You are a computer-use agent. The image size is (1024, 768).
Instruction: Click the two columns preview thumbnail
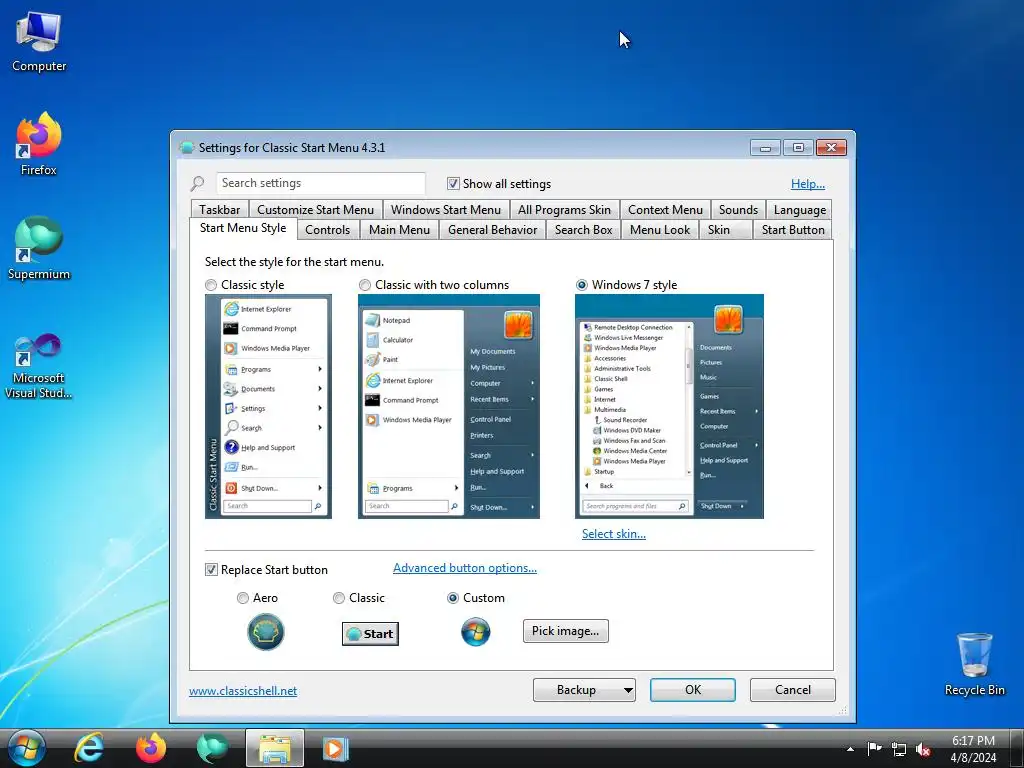449,406
